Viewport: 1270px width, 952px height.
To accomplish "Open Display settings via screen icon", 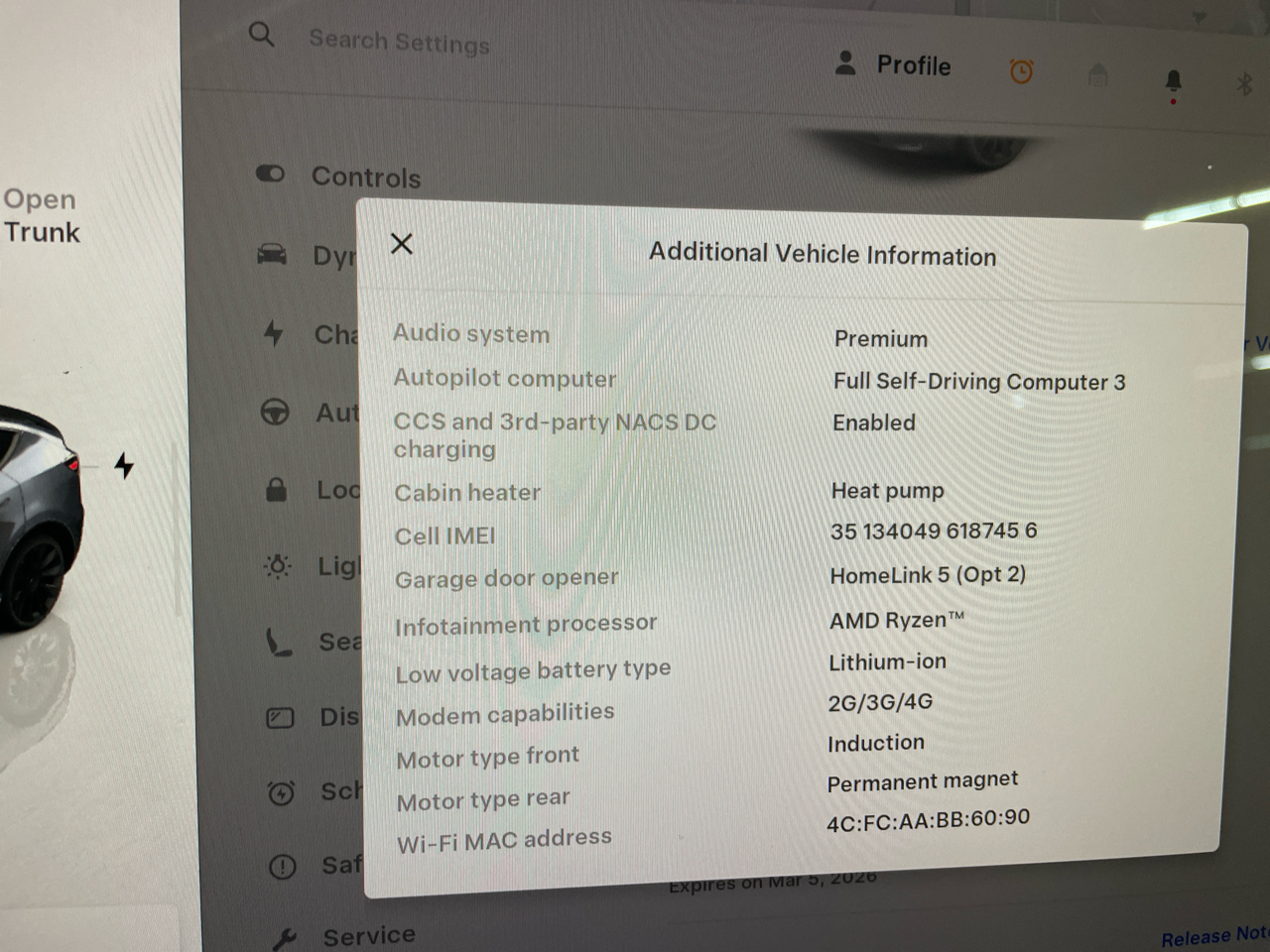I will coord(281,718).
